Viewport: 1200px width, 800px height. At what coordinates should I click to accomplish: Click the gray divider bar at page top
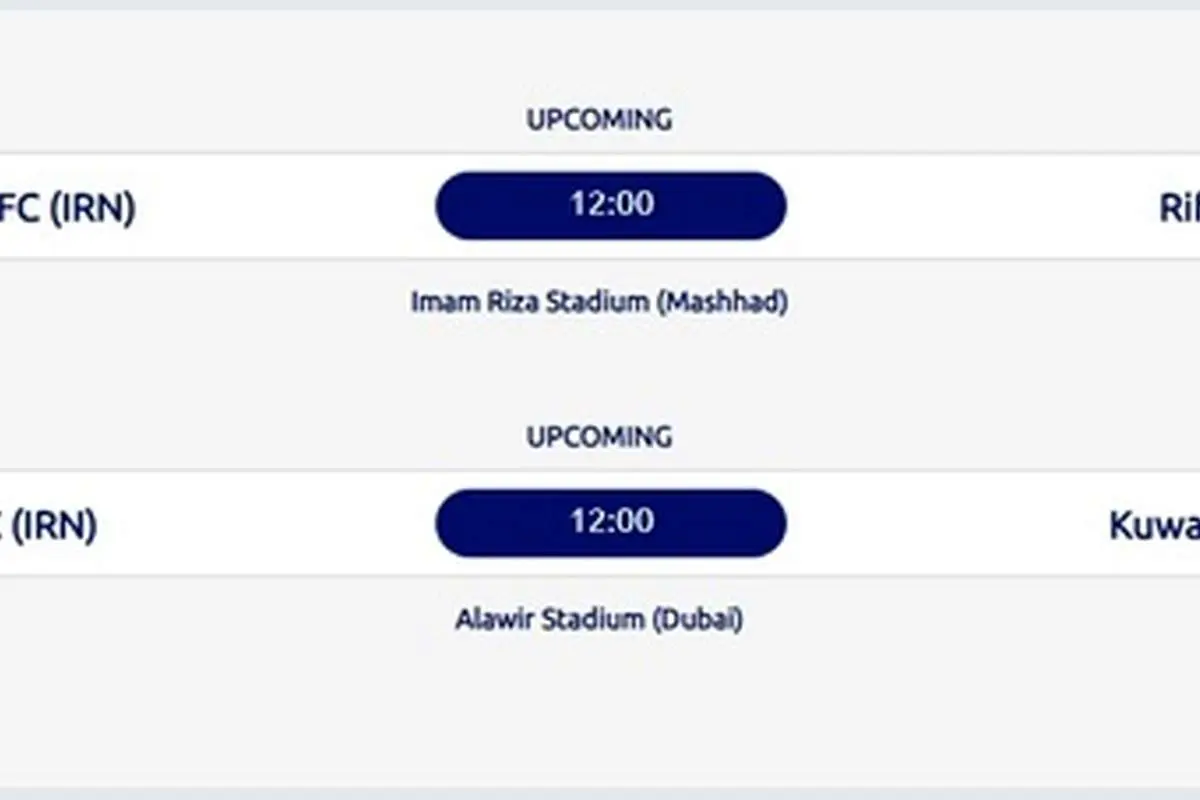tap(600, 5)
